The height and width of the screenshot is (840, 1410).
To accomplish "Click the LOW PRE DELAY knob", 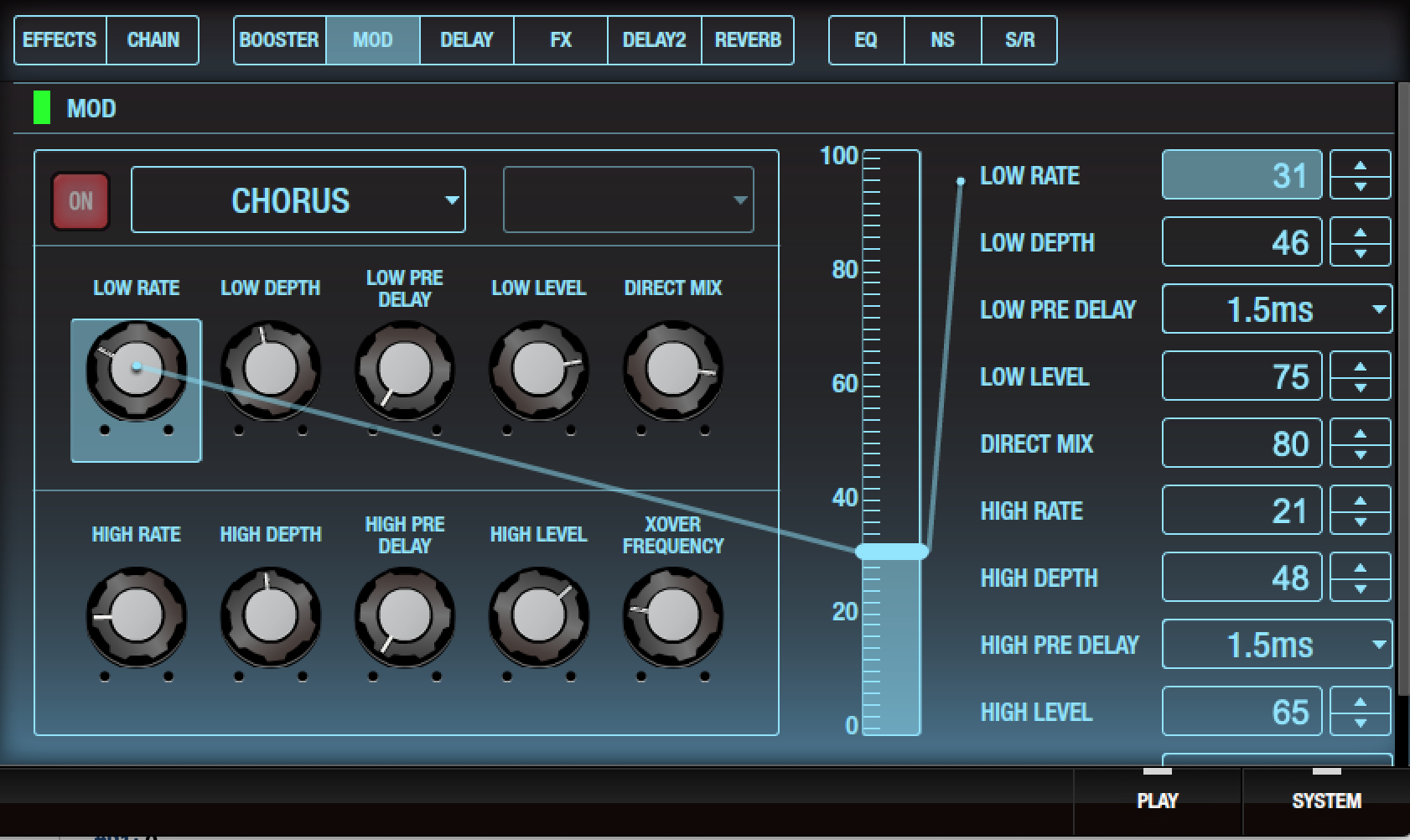I will tap(404, 369).
